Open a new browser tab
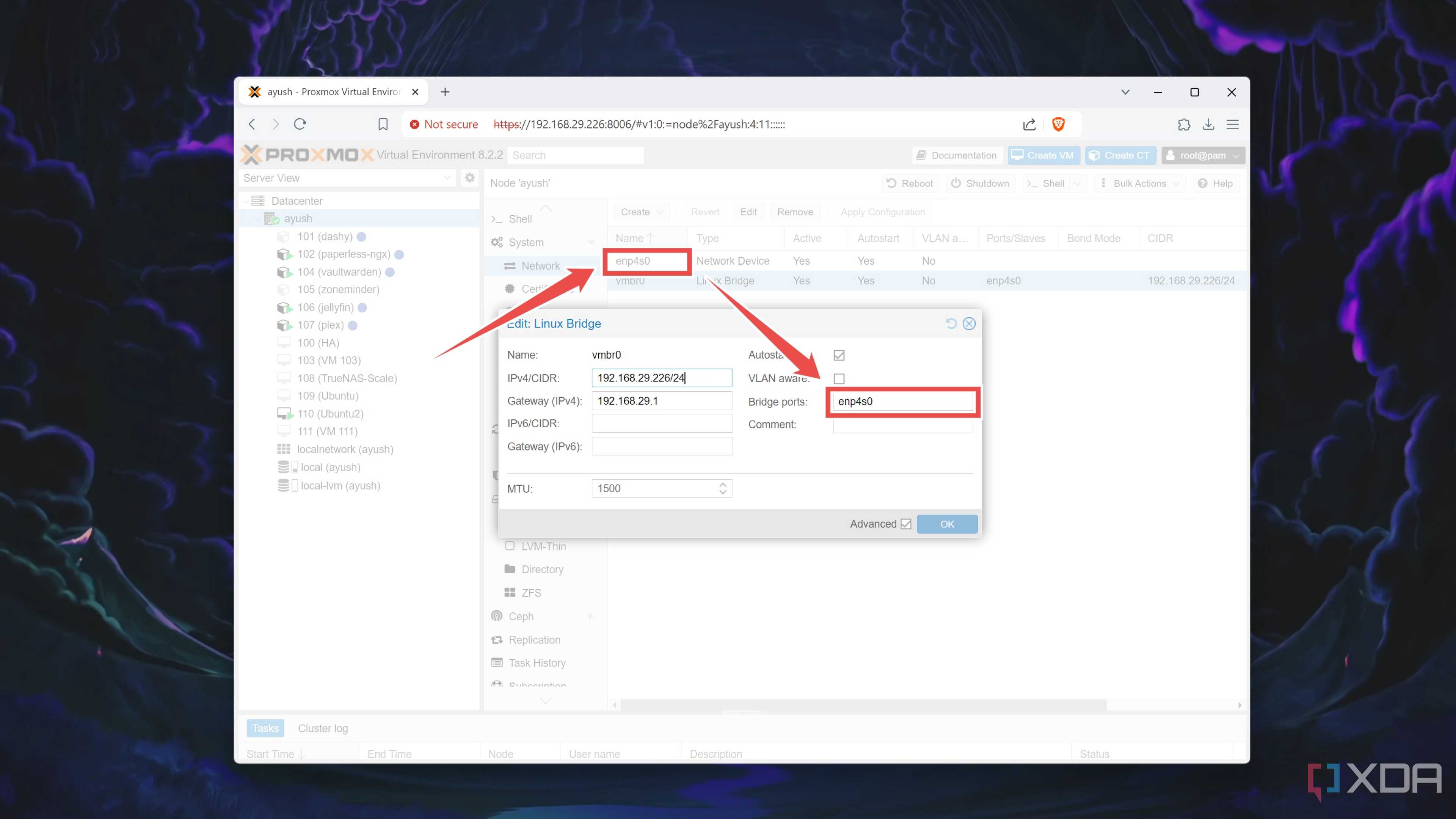The width and height of the screenshot is (1456, 819). (x=445, y=91)
